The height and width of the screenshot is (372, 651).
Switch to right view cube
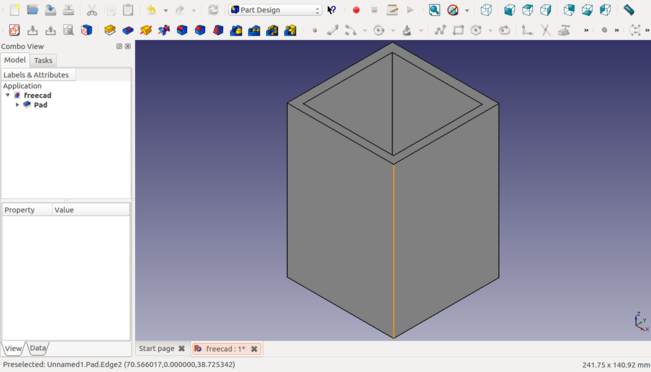(546, 10)
